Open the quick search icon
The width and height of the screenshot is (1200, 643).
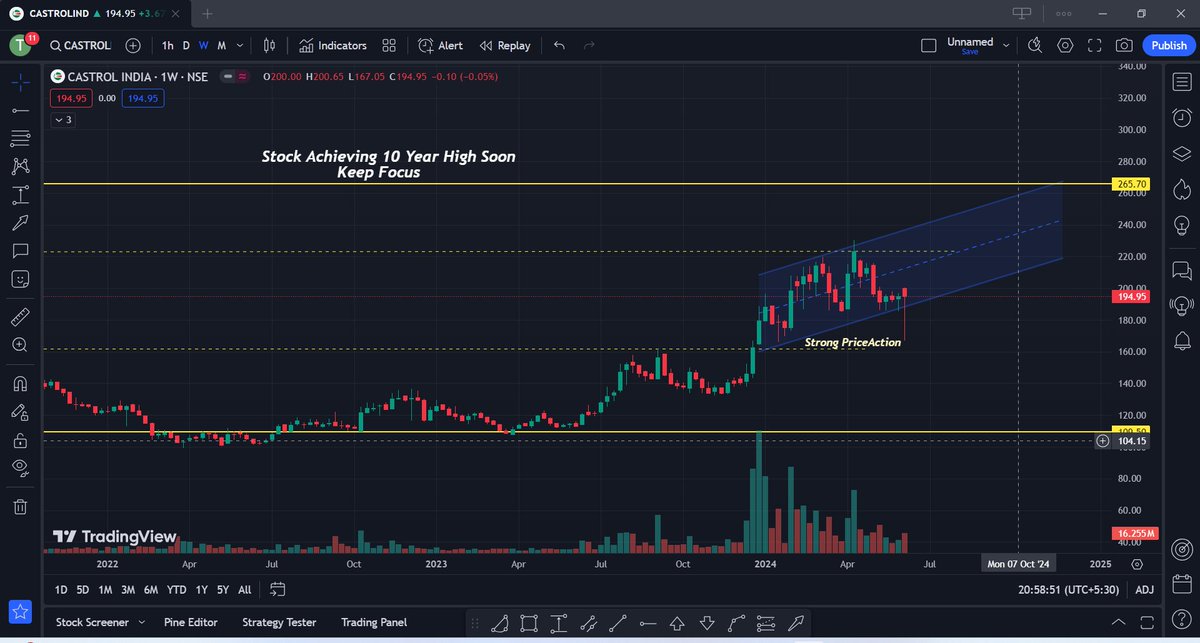tap(1035, 45)
